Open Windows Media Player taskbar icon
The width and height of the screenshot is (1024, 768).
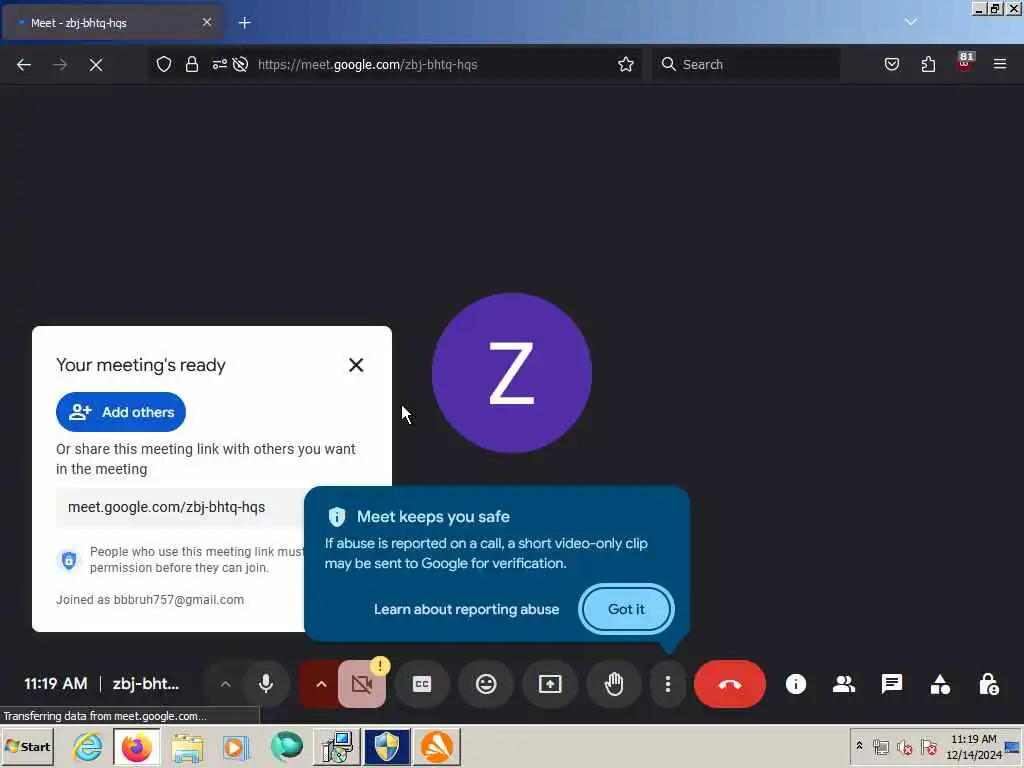point(236,746)
